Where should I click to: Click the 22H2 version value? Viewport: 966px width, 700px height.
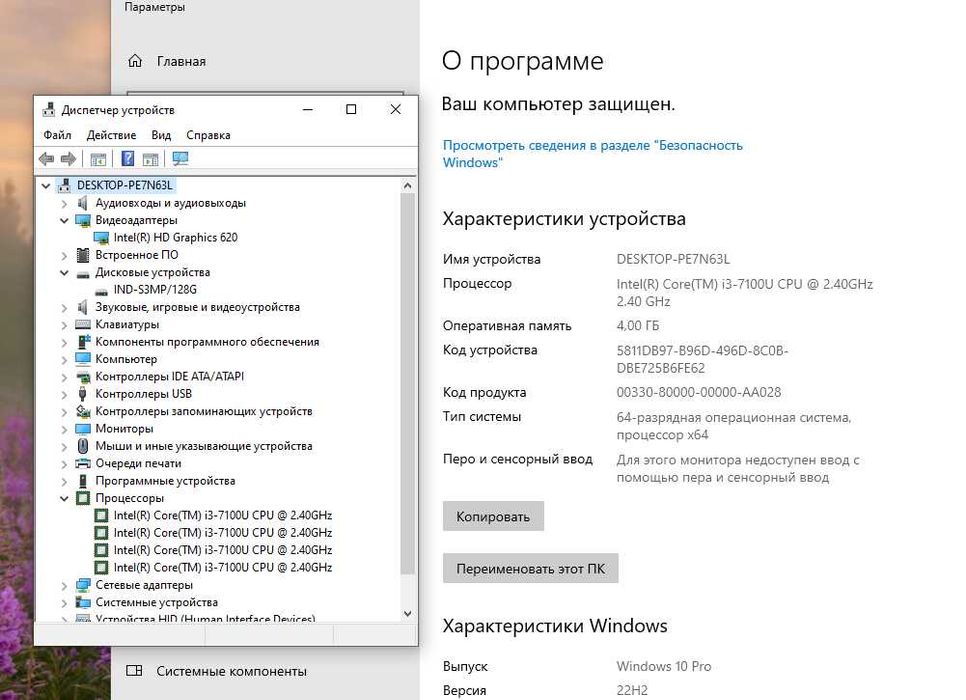632,690
